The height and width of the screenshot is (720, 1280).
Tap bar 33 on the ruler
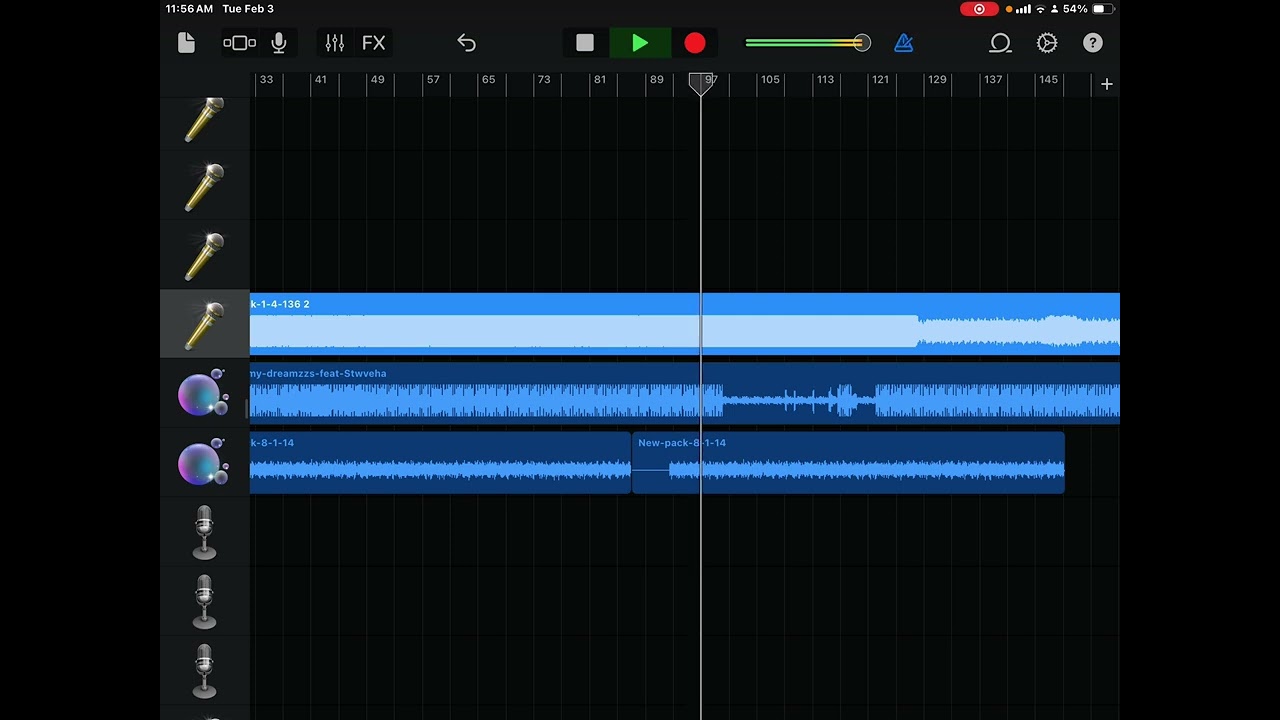(x=266, y=79)
